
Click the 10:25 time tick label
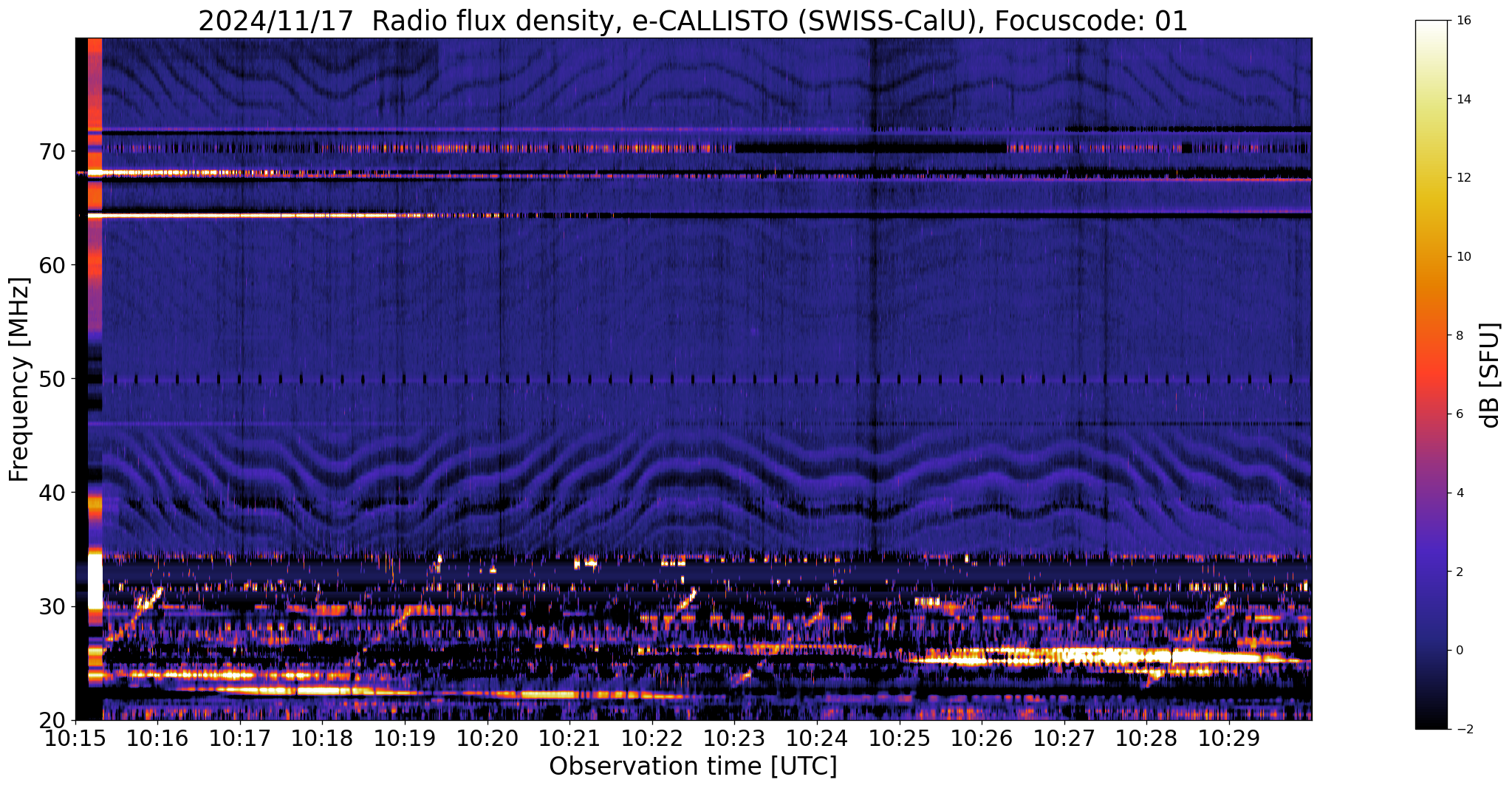click(899, 739)
